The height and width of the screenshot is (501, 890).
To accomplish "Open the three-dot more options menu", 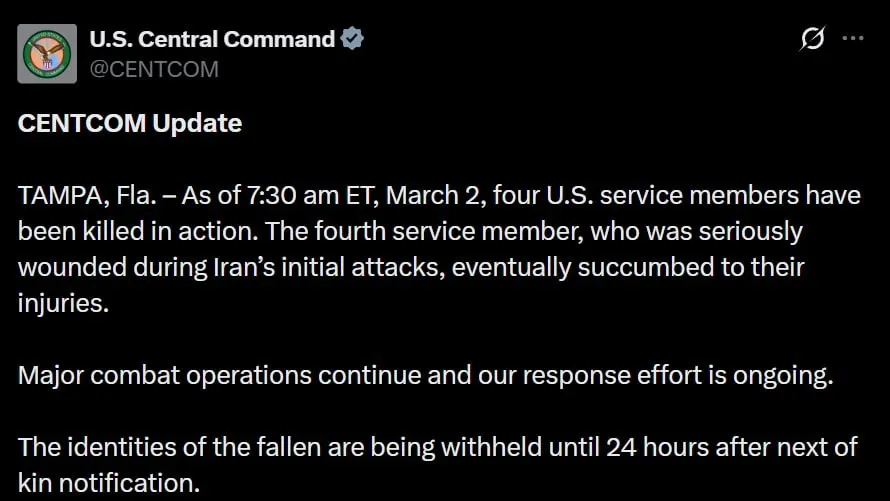I will pyautogui.click(x=853, y=39).
